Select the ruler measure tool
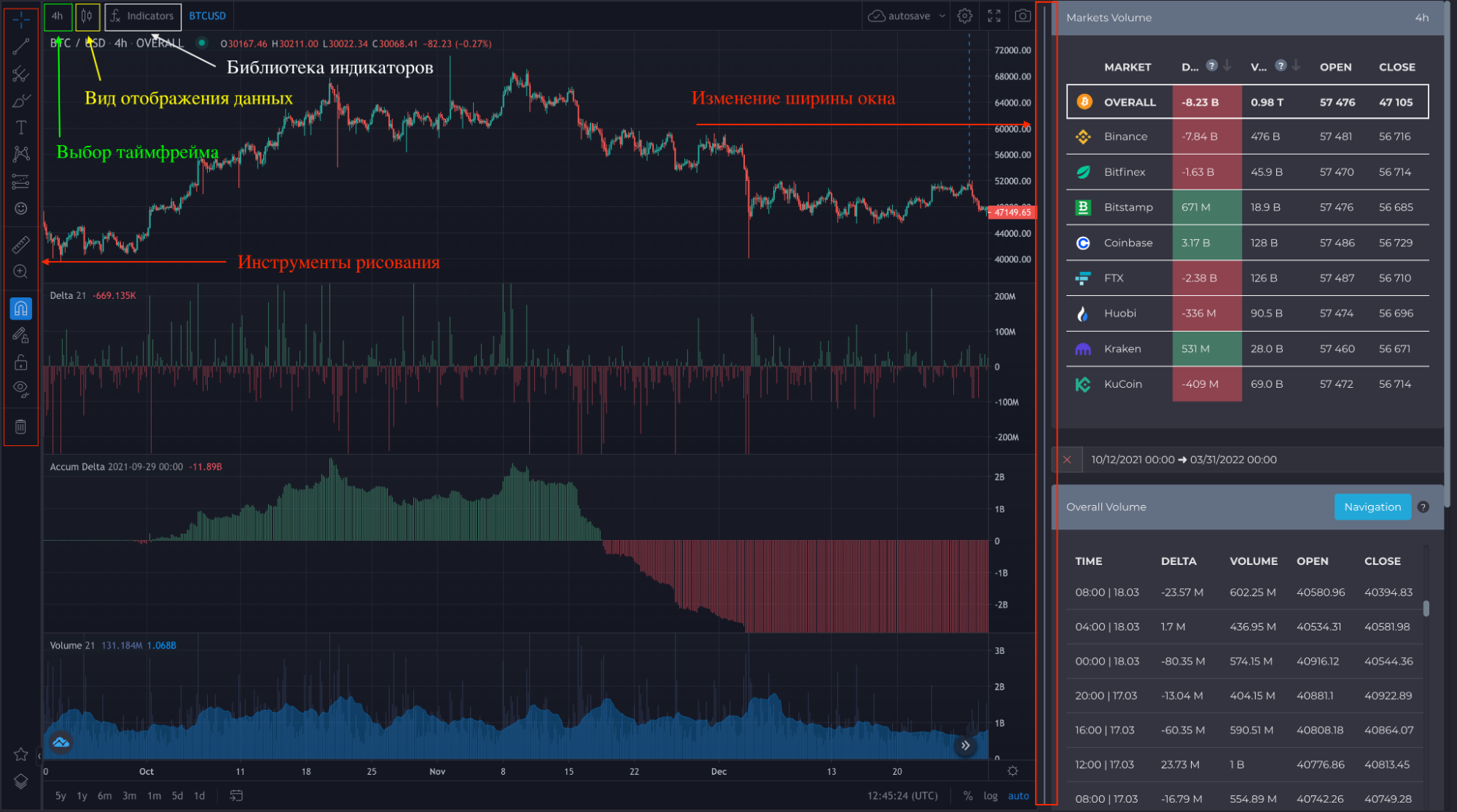Viewport: 1457px width, 812px height. click(20, 244)
